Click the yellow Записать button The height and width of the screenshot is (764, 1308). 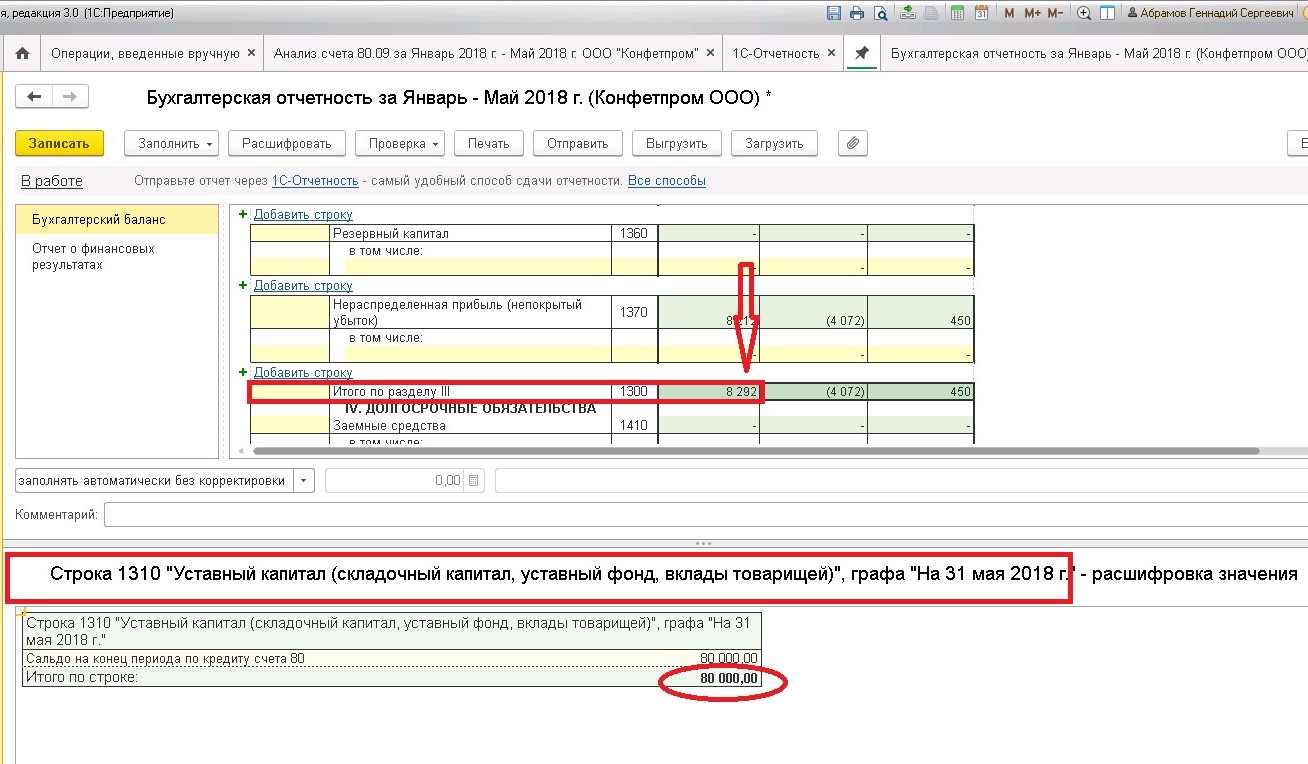pos(58,143)
